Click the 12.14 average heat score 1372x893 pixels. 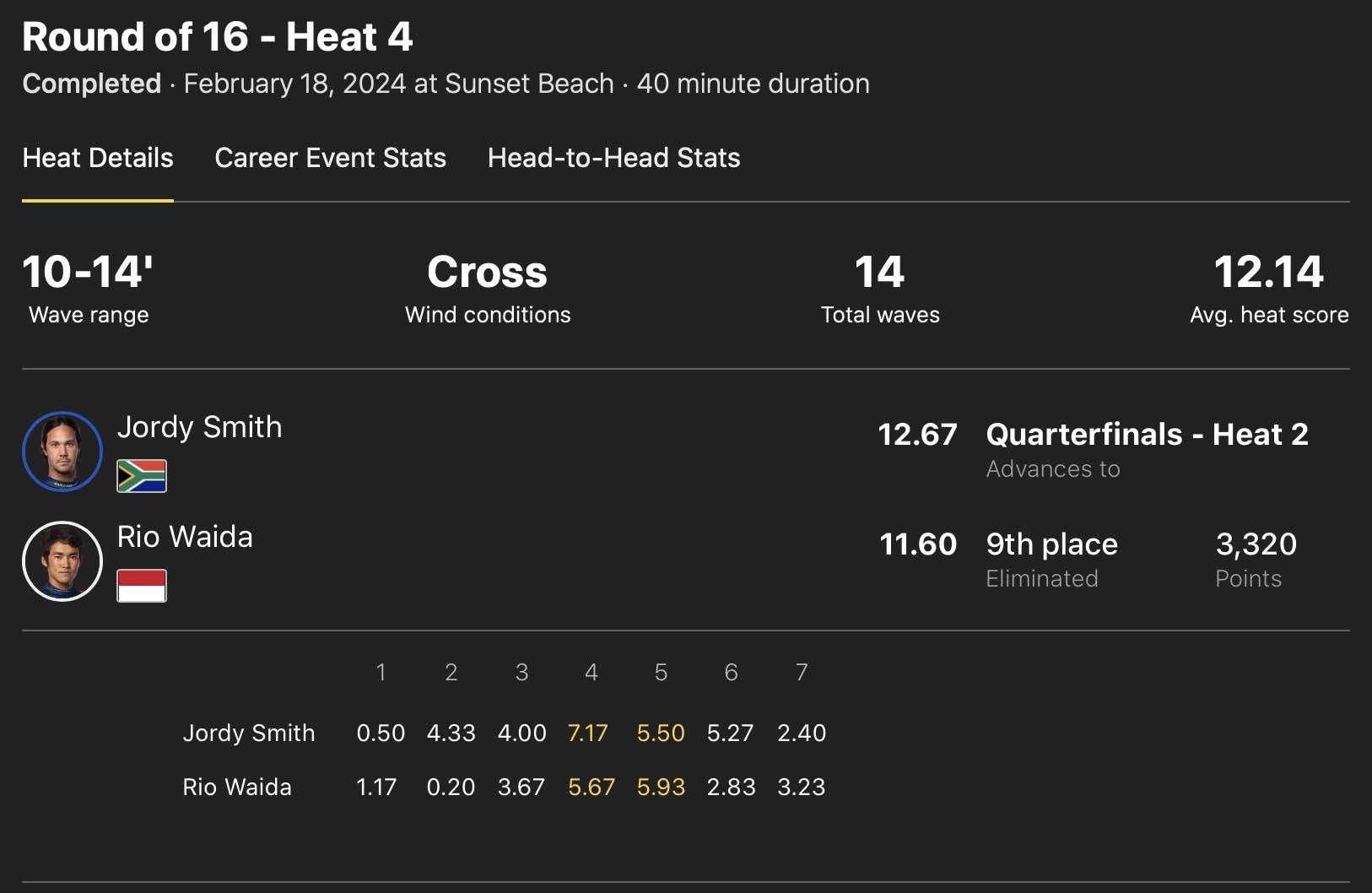pyautogui.click(x=1268, y=273)
